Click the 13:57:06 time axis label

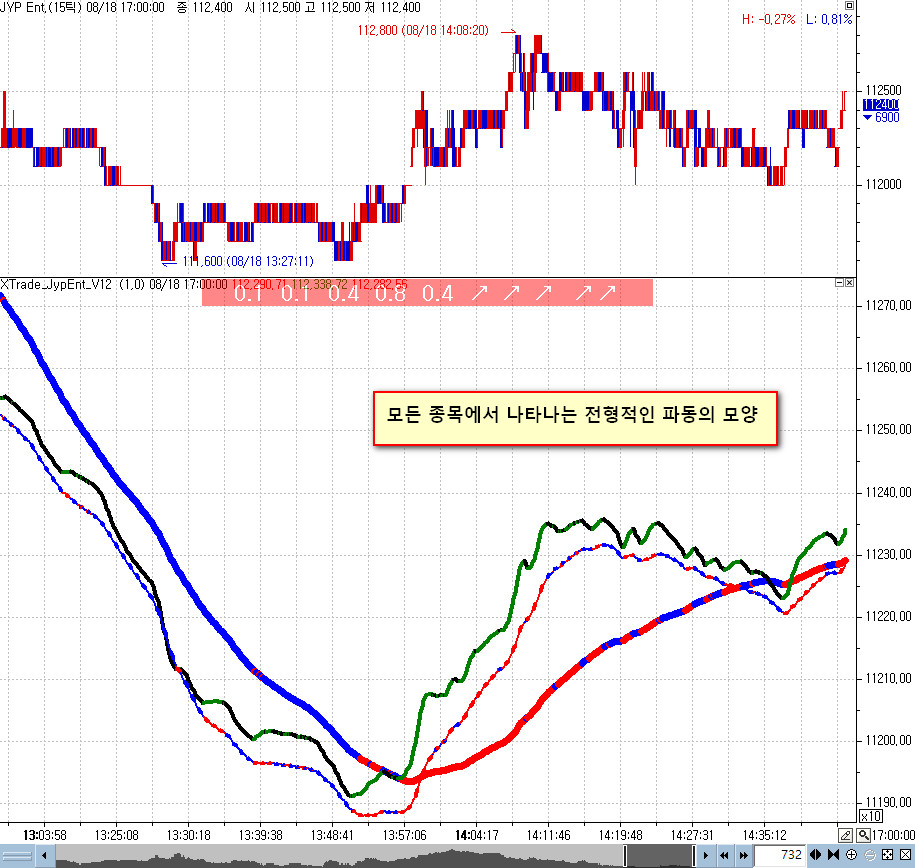click(404, 835)
